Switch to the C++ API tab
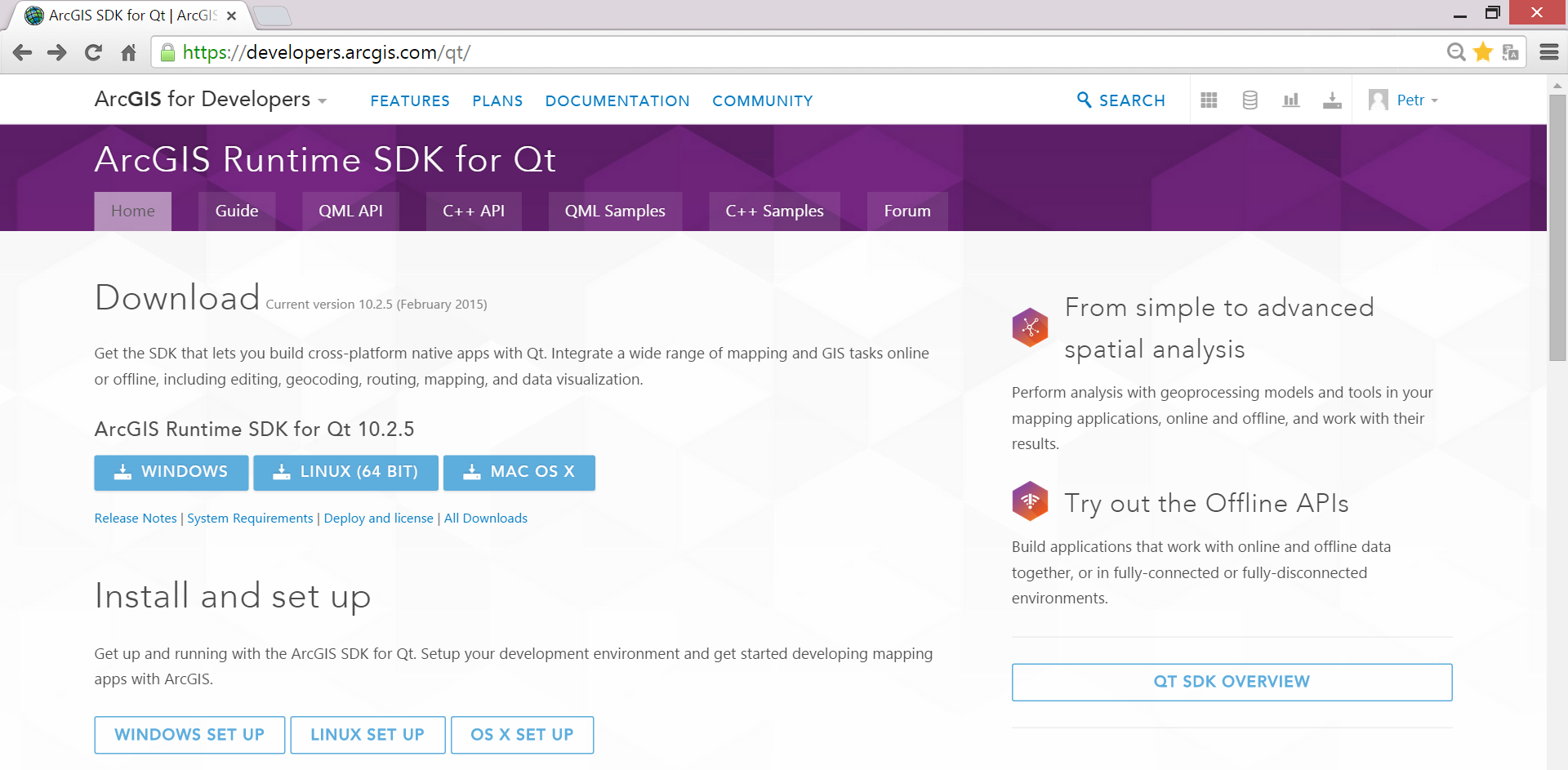This screenshot has width=1568, height=770. click(x=474, y=211)
